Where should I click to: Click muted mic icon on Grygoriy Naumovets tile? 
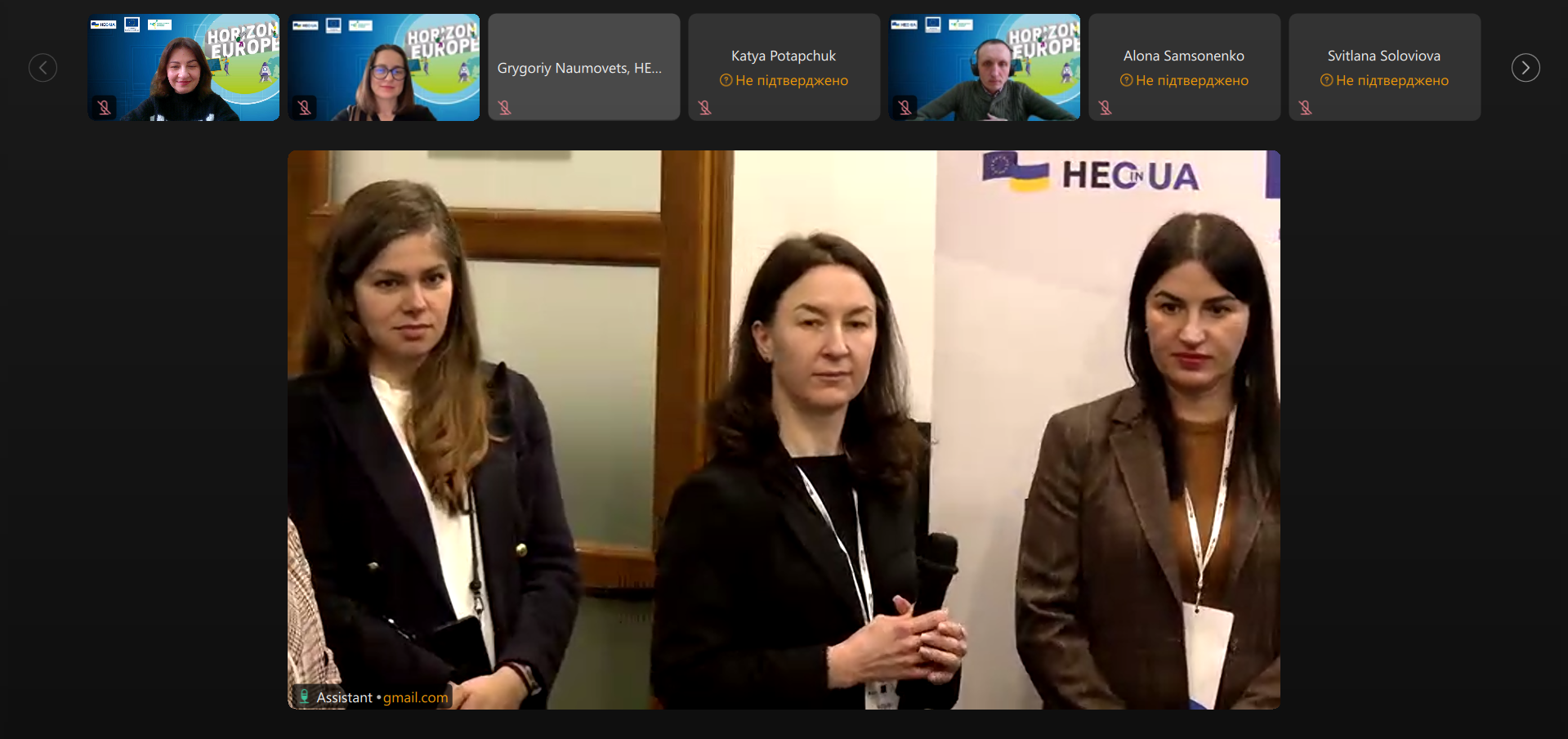[x=505, y=107]
